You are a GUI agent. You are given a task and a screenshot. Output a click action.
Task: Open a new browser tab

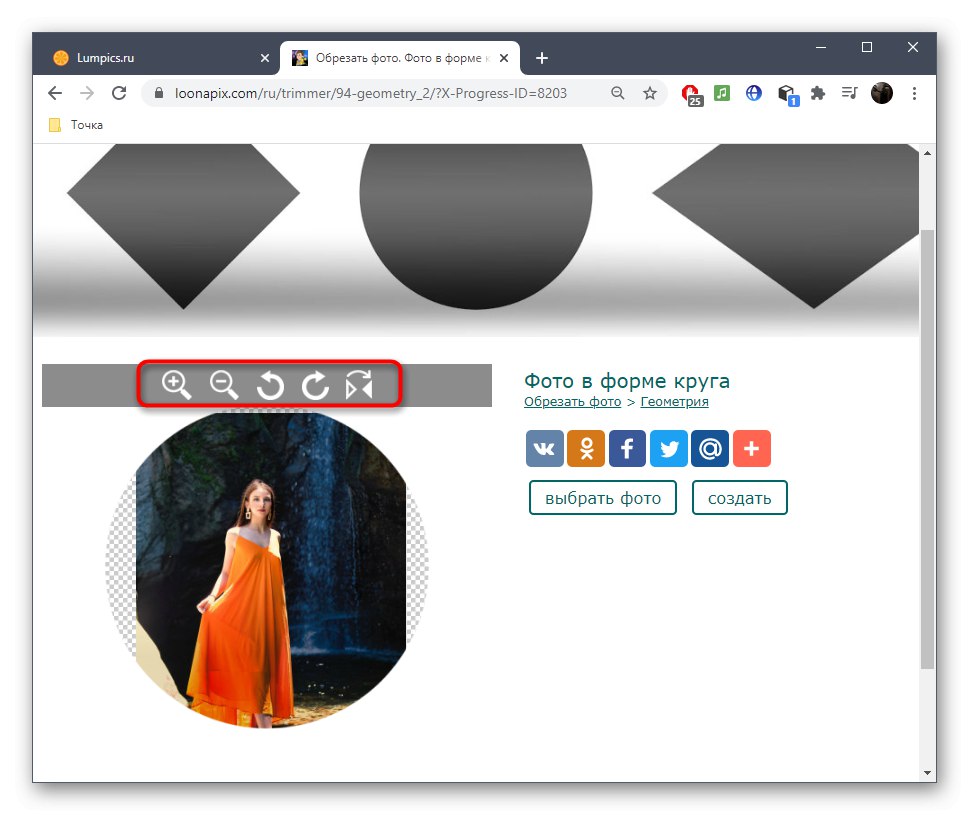click(542, 58)
